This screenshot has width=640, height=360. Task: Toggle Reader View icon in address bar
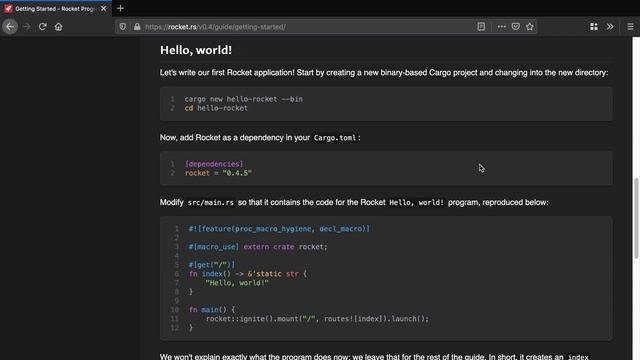[x=481, y=27]
